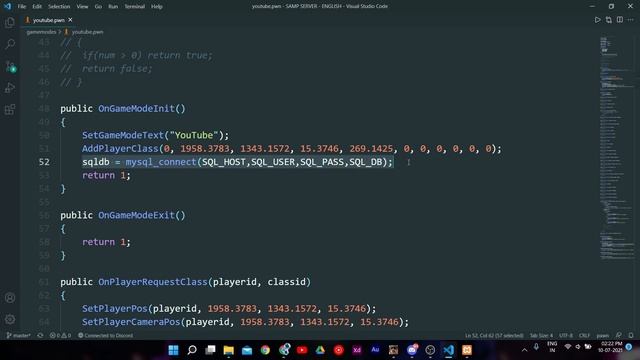This screenshot has height=360, width=640.
Task: Click gamemodes folder in breadcrumb
Action: tap(41, 32)
